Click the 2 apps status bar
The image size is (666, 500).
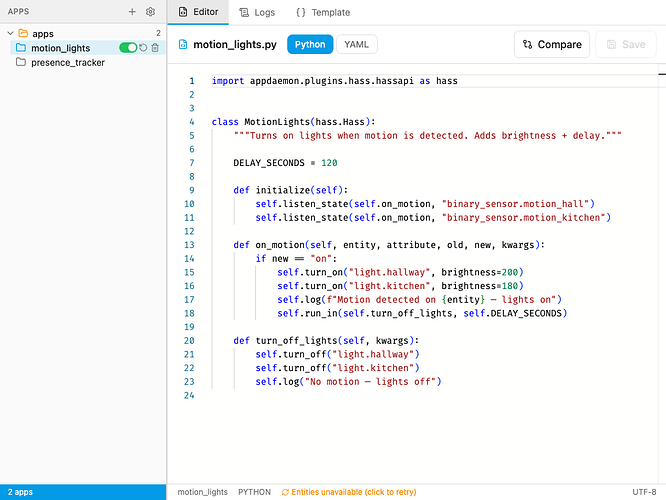coord(83,492)
